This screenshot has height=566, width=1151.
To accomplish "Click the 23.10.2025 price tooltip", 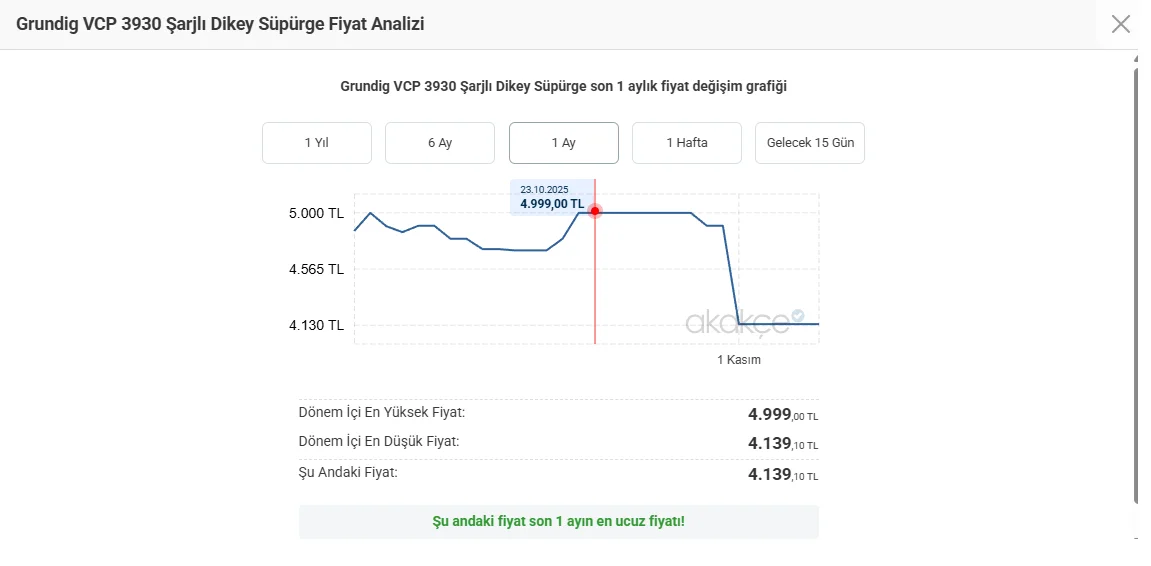I will (551, 197).
